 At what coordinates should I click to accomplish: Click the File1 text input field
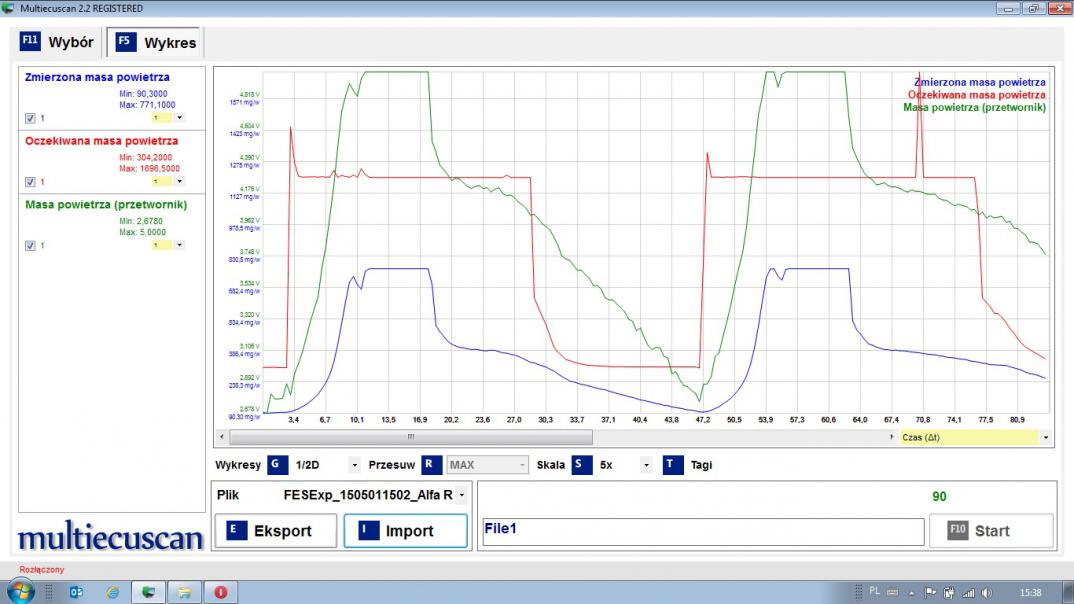click(701, 530)
